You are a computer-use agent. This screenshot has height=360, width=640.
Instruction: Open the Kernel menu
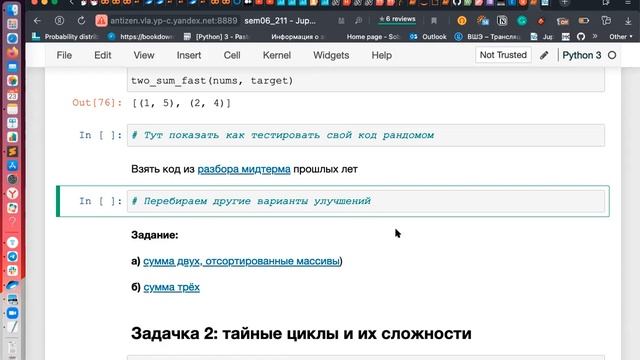click(277, 55)
